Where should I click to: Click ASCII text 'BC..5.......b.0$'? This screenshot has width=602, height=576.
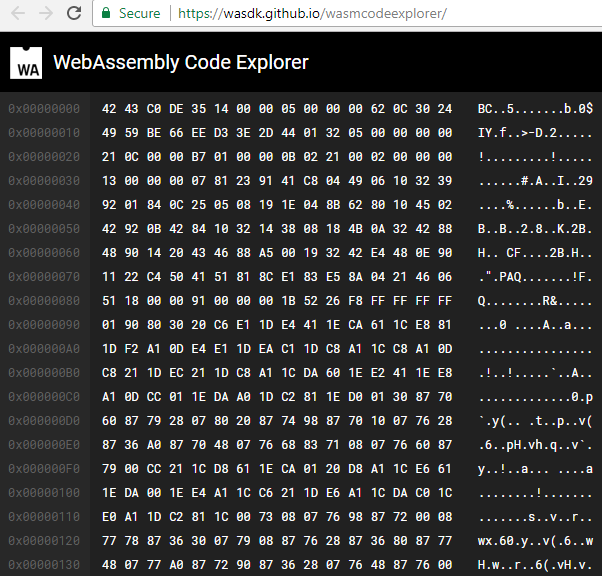[x=536, y=108]
